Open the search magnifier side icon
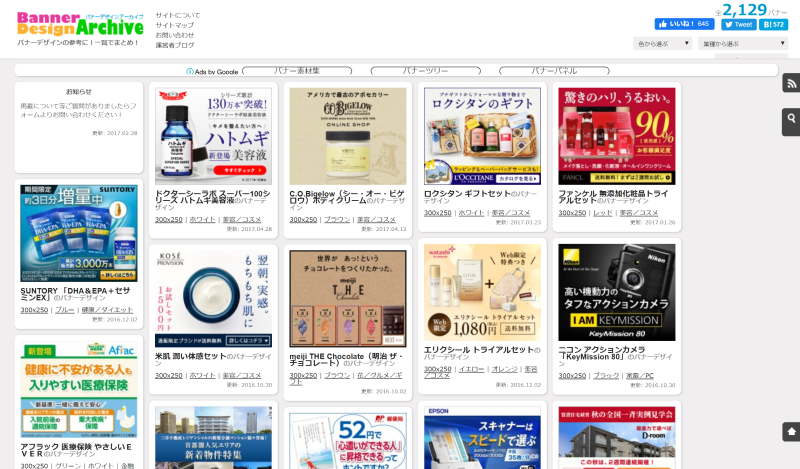Screen dimensions: 800x469 pos(791,121)
